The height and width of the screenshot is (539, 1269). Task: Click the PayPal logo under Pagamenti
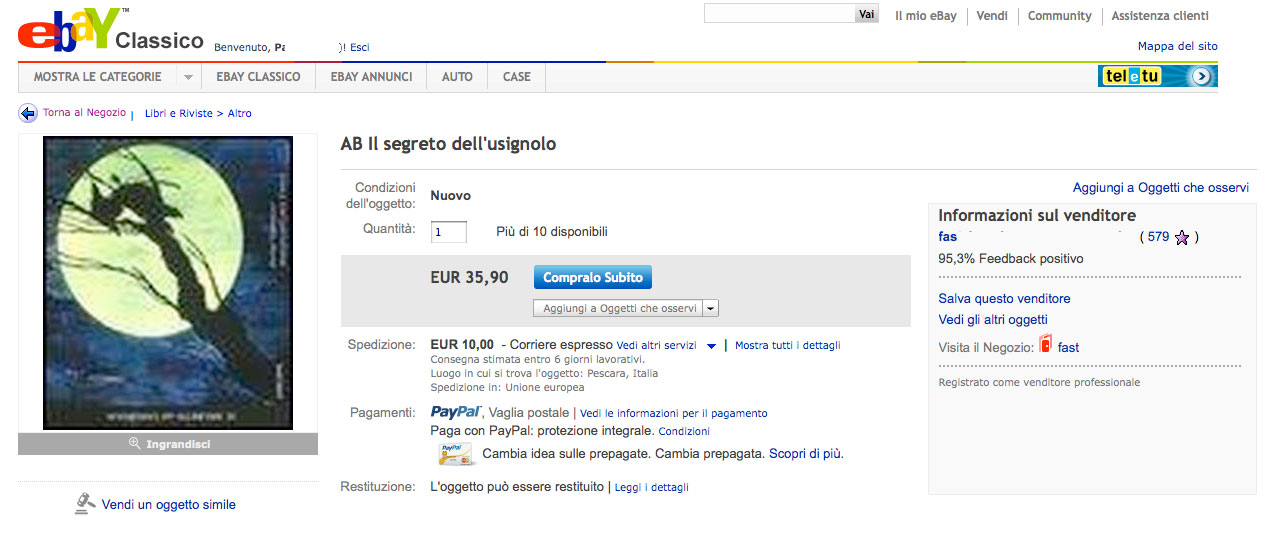click(x=456, y=412)
